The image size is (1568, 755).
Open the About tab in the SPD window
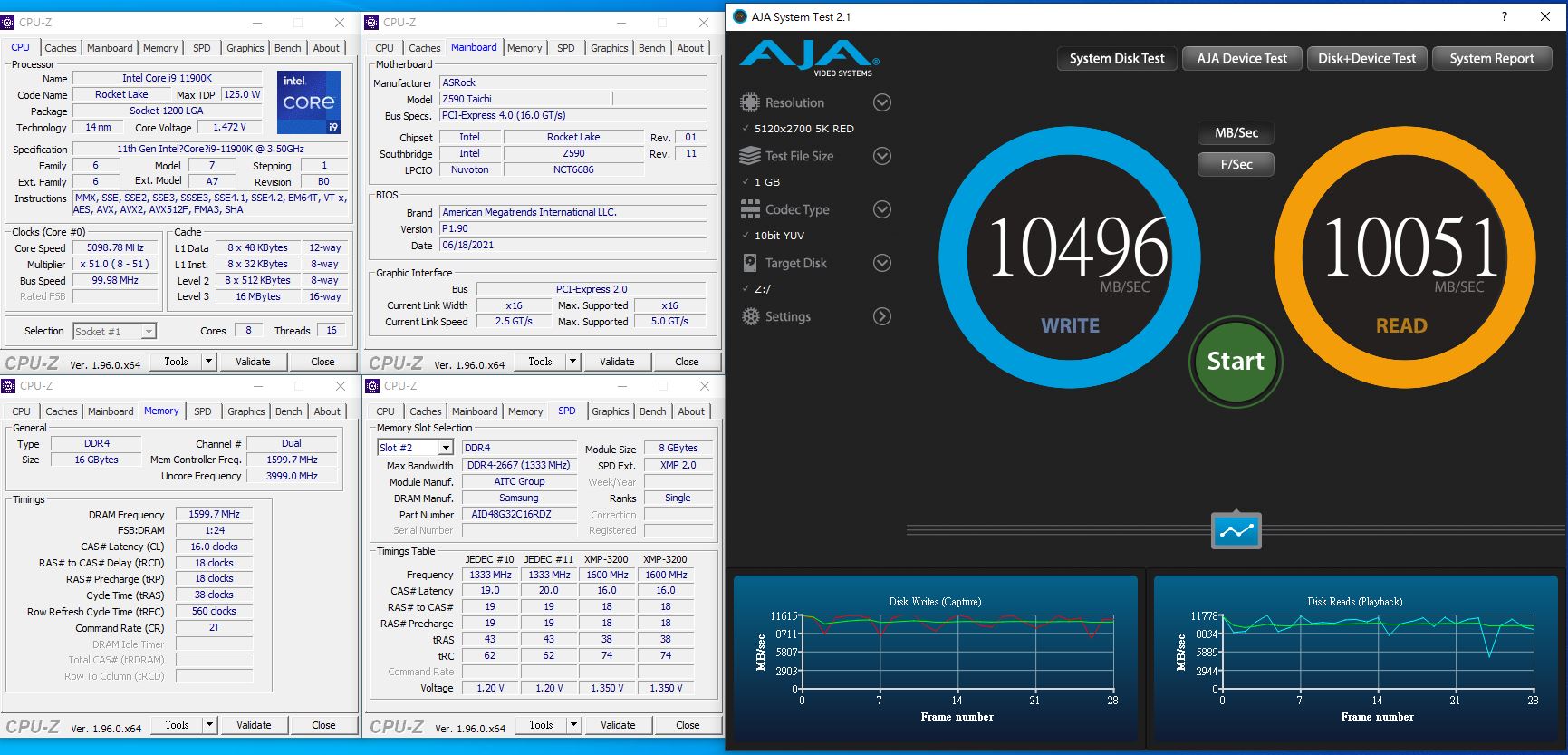pyautogui.click(x=691, y=411)
